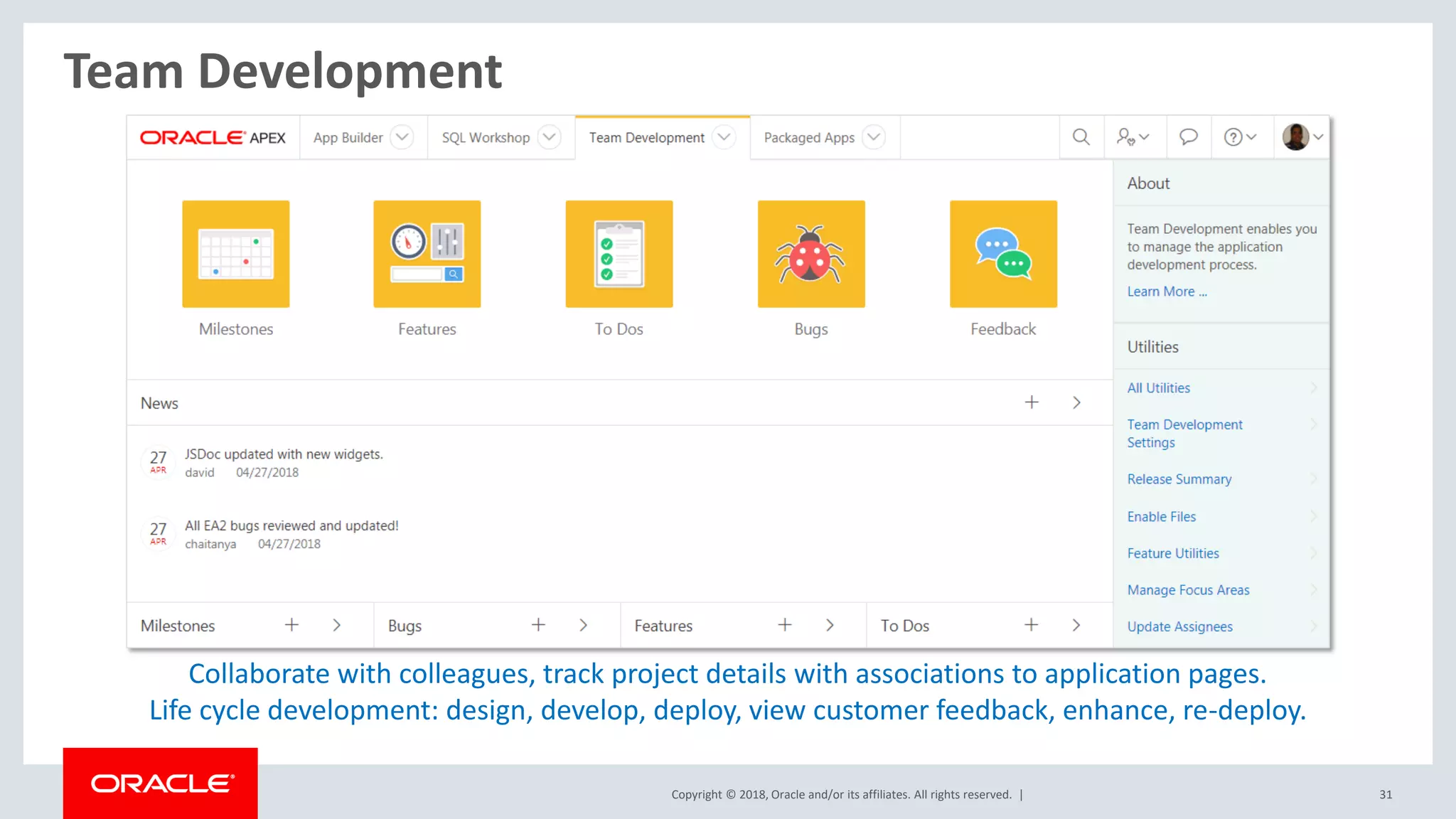Click the Oracle APEX logo
The height and width of the screenshot is (819, 1456).
pyautogui.click(x=213, y=137)
